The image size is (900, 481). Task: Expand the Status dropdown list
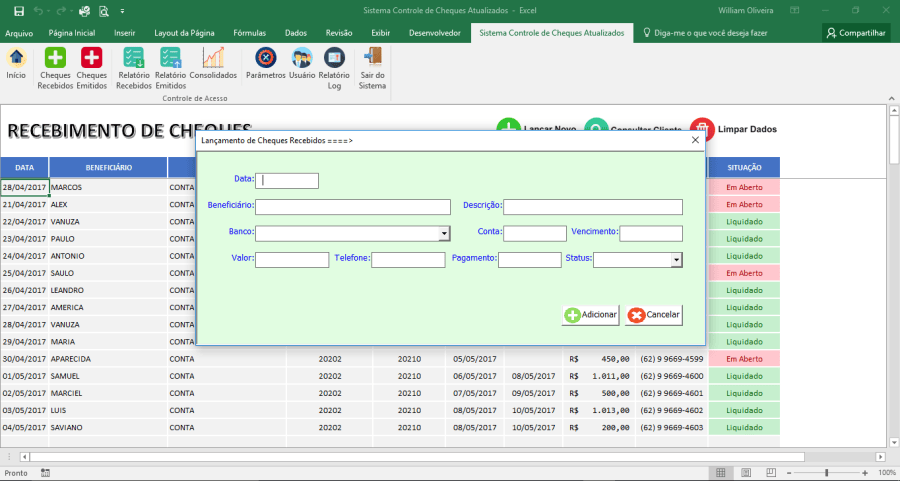(x=677, y=260)
